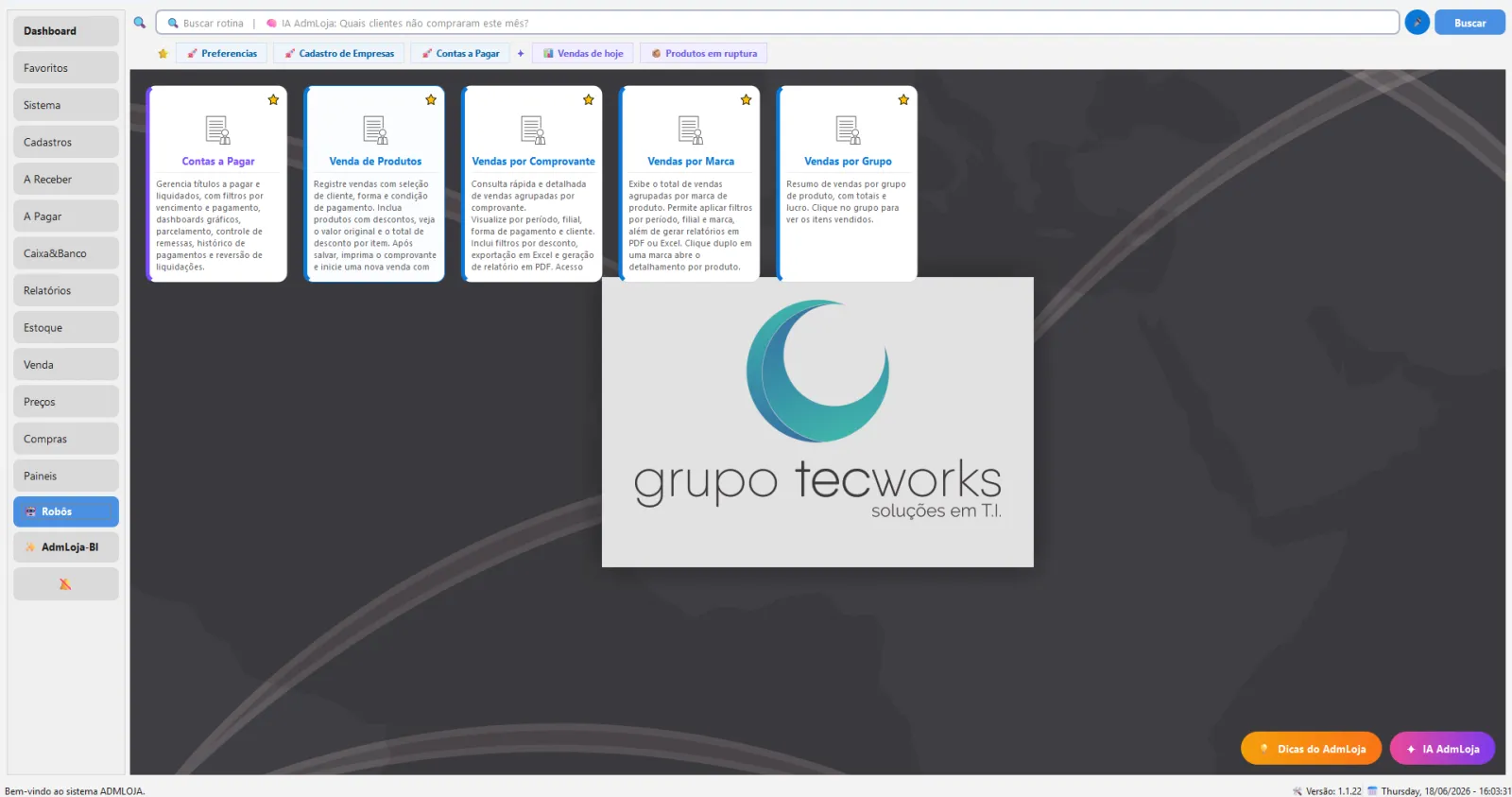The image size is (1512, 797).
Task: Open the Venda de Produtos card title
Action: (x=376, y=162)
